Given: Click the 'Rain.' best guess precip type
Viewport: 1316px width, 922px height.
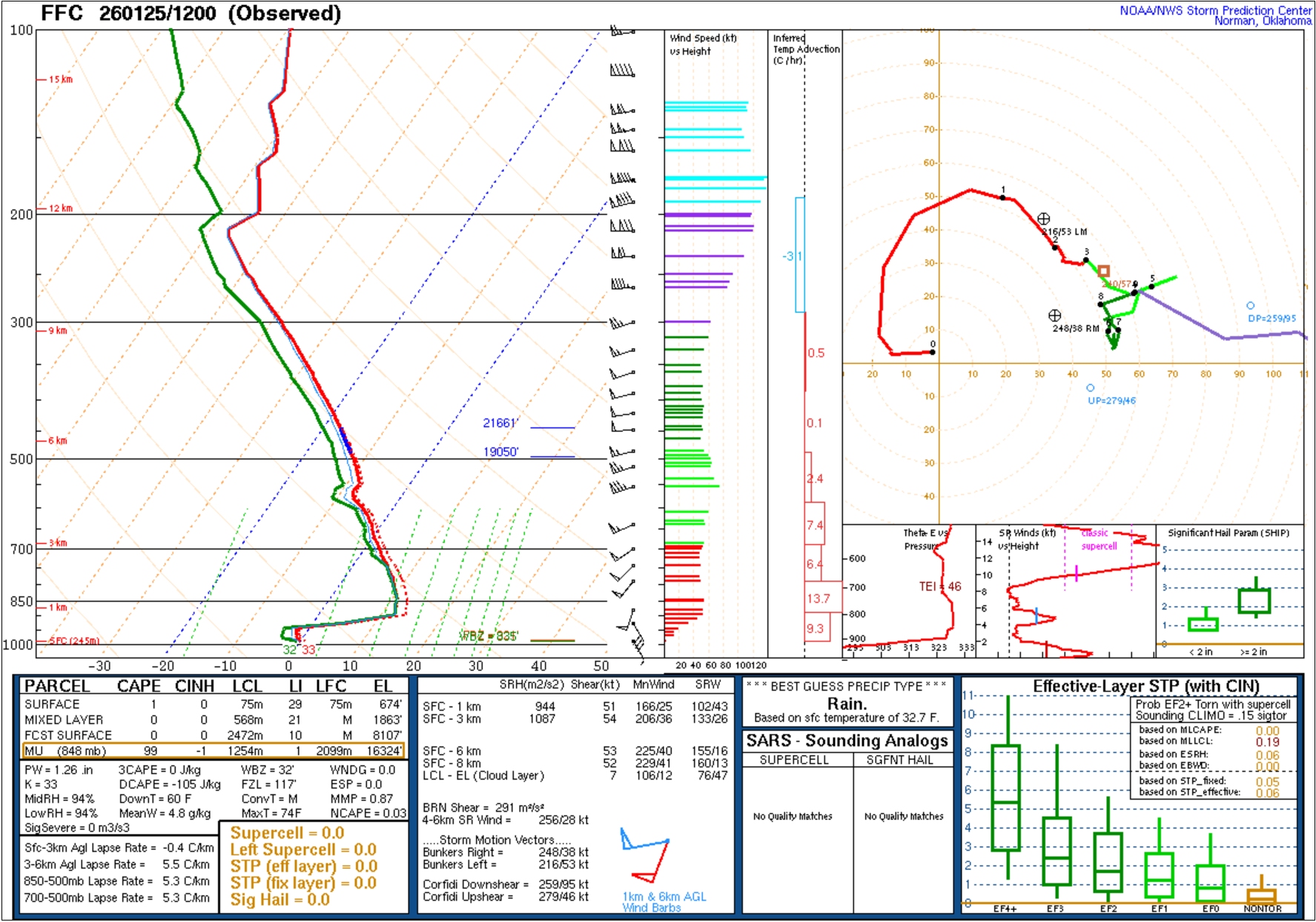Looking at the screenshot, I should (x=847, y=703).
